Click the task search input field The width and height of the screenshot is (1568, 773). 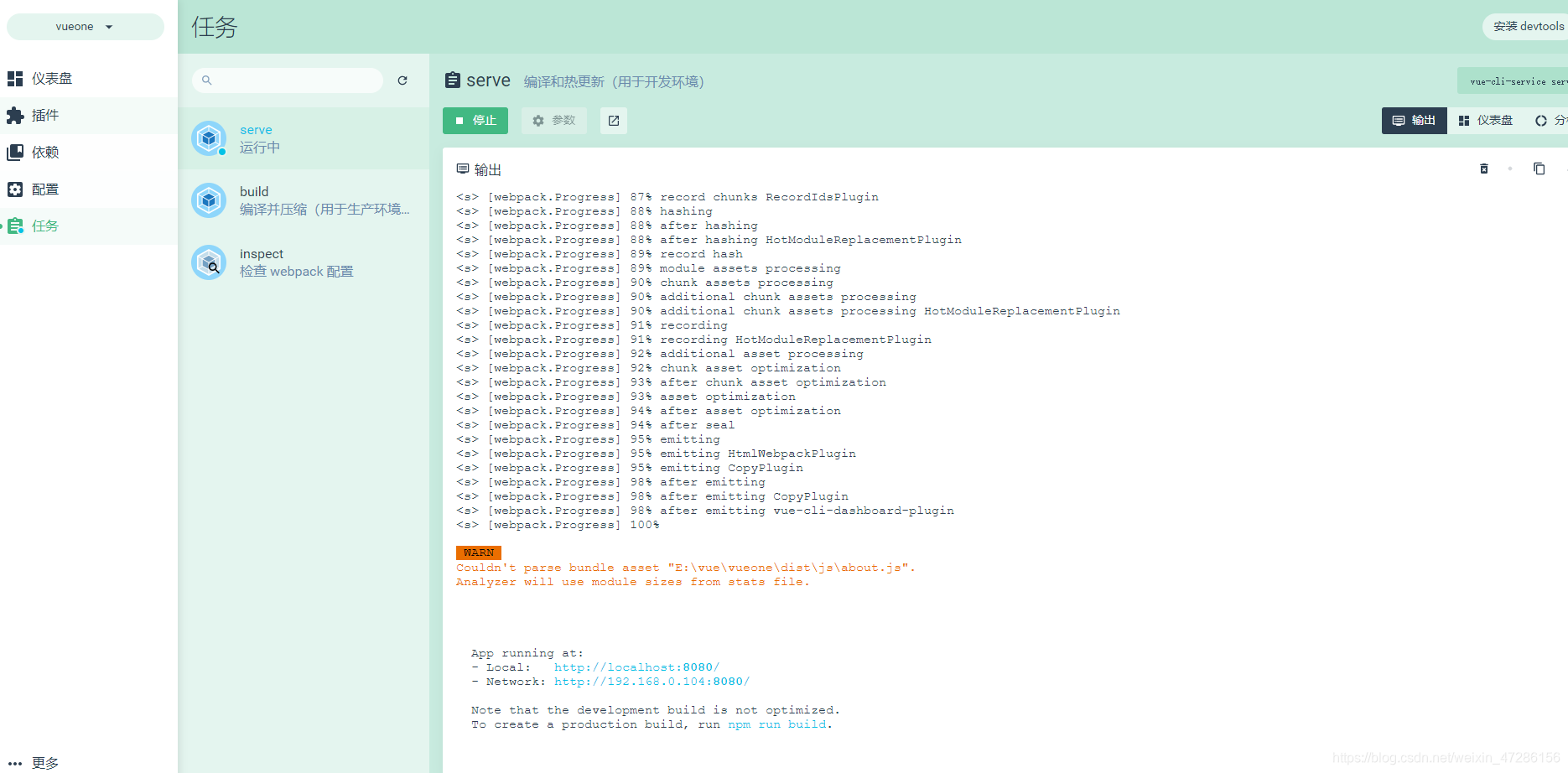[x=288, y=80]
